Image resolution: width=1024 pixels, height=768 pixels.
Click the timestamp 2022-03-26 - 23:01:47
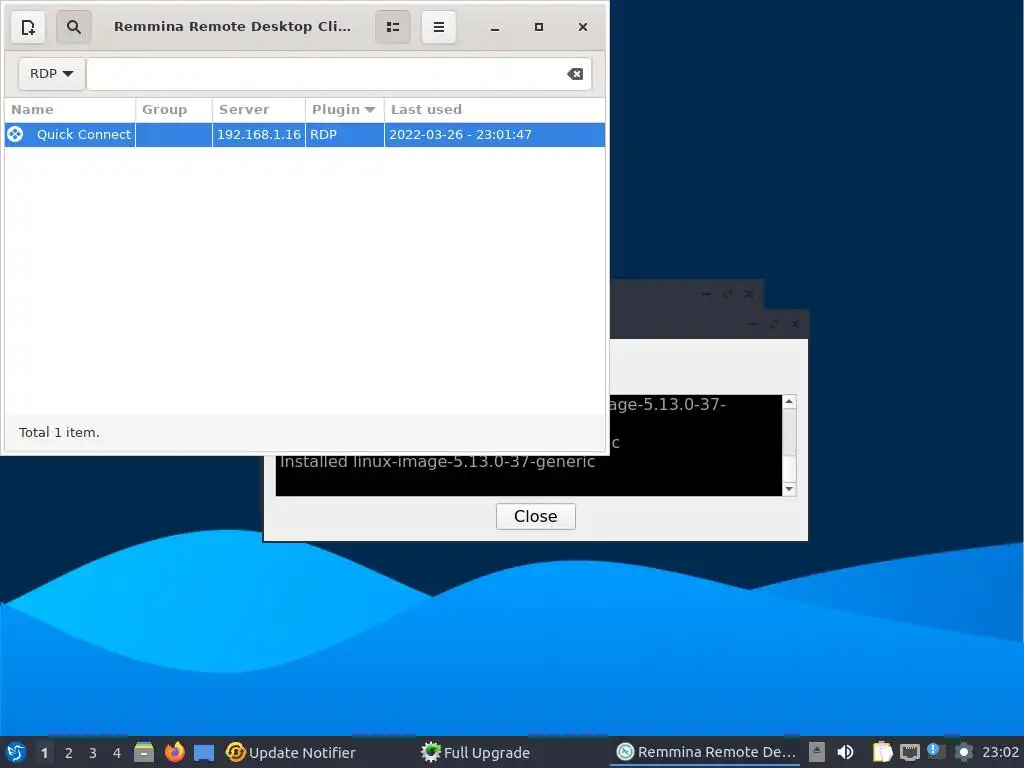pos(460,135)
